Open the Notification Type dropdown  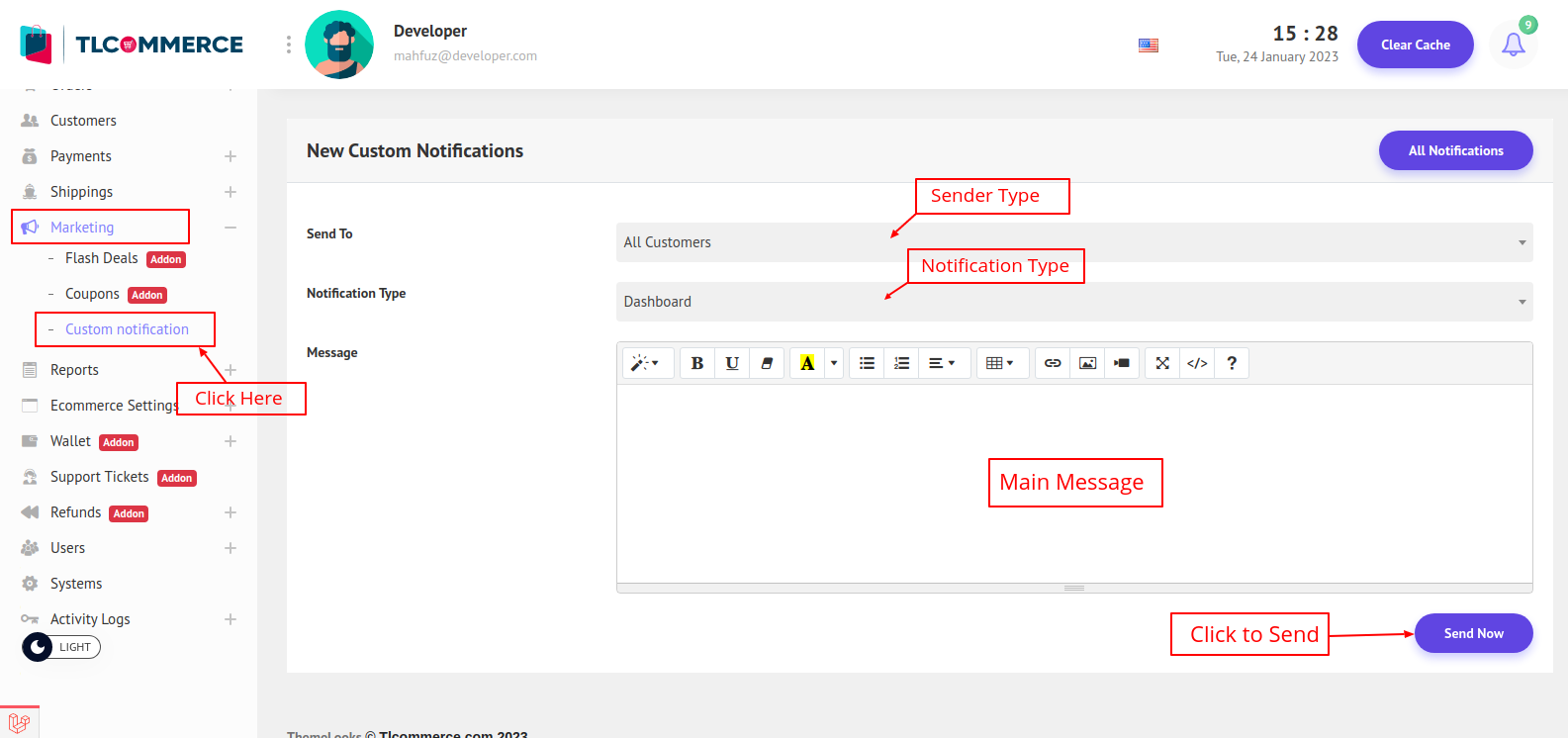pyautogui.click(x=1073, y=302)
